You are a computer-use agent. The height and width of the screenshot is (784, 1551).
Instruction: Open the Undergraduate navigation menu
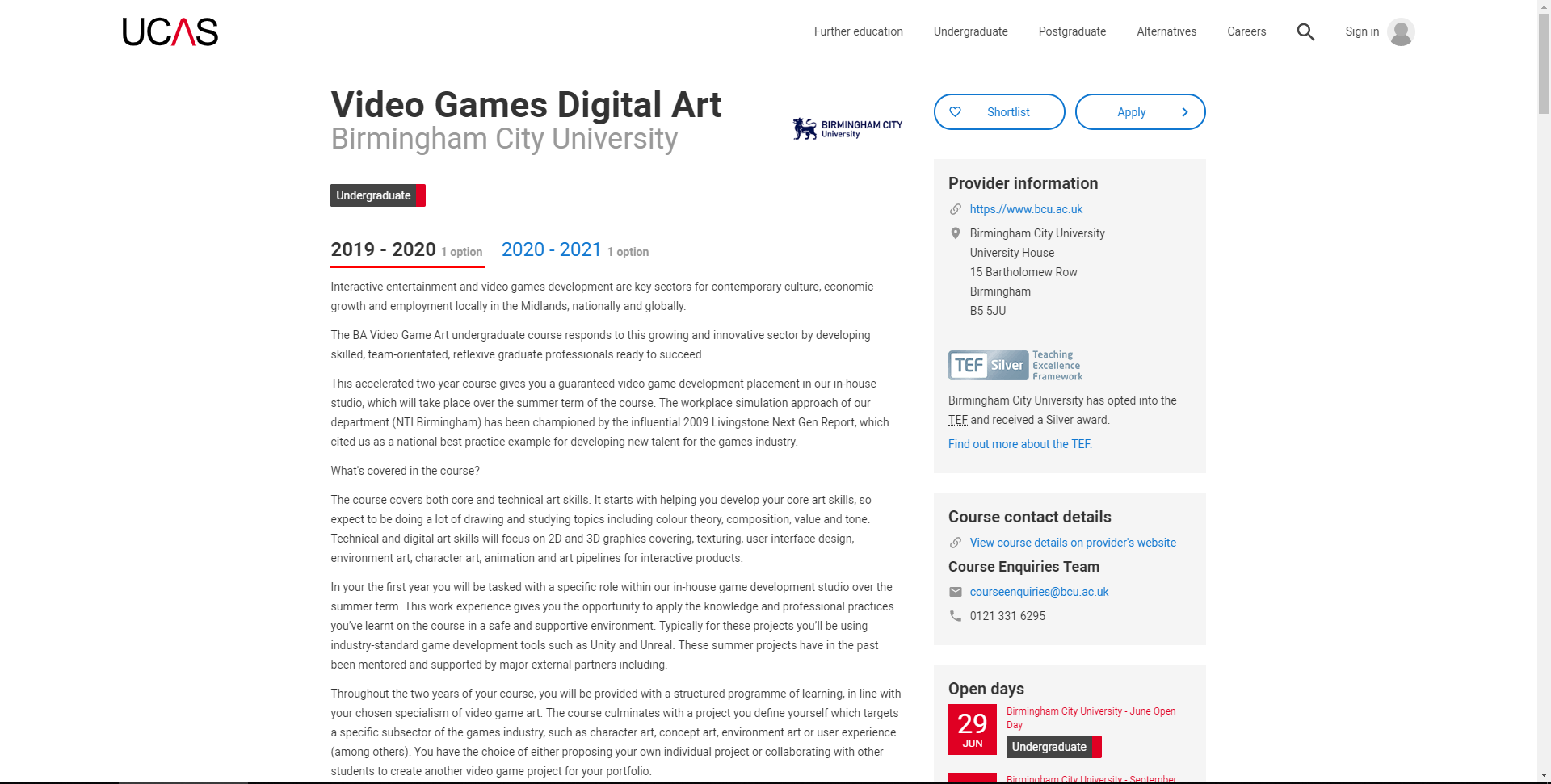pos(970,31)
